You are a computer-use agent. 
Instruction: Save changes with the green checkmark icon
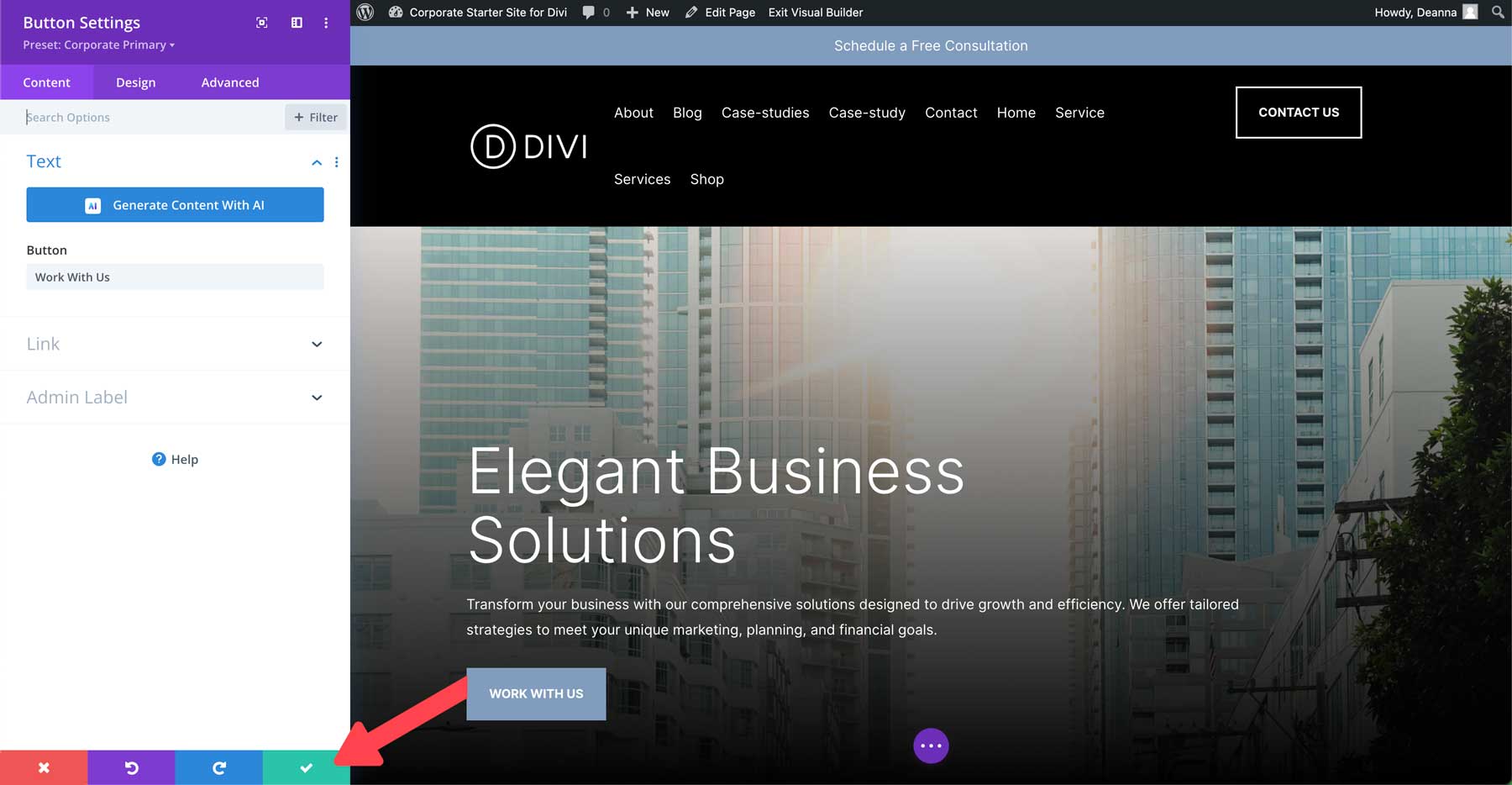point(306,767)
